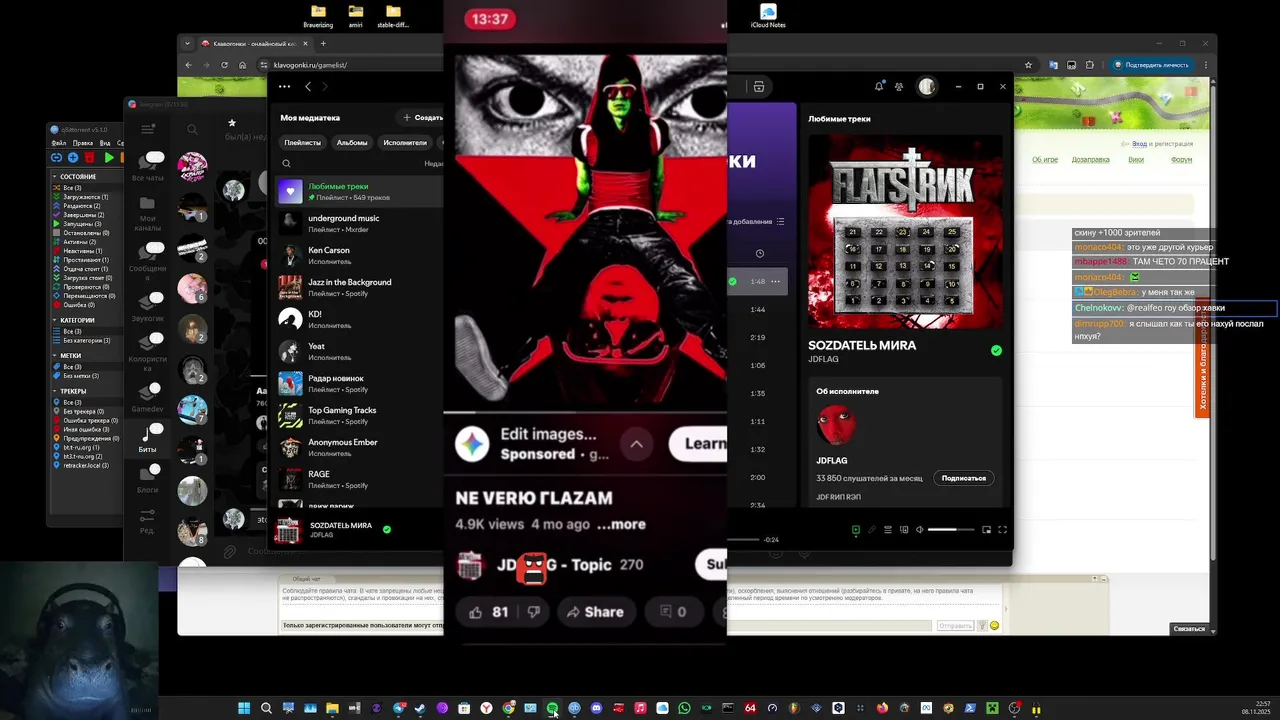Open Ken Carson artist in library
1280x720 pixels.
coord(359,256)
